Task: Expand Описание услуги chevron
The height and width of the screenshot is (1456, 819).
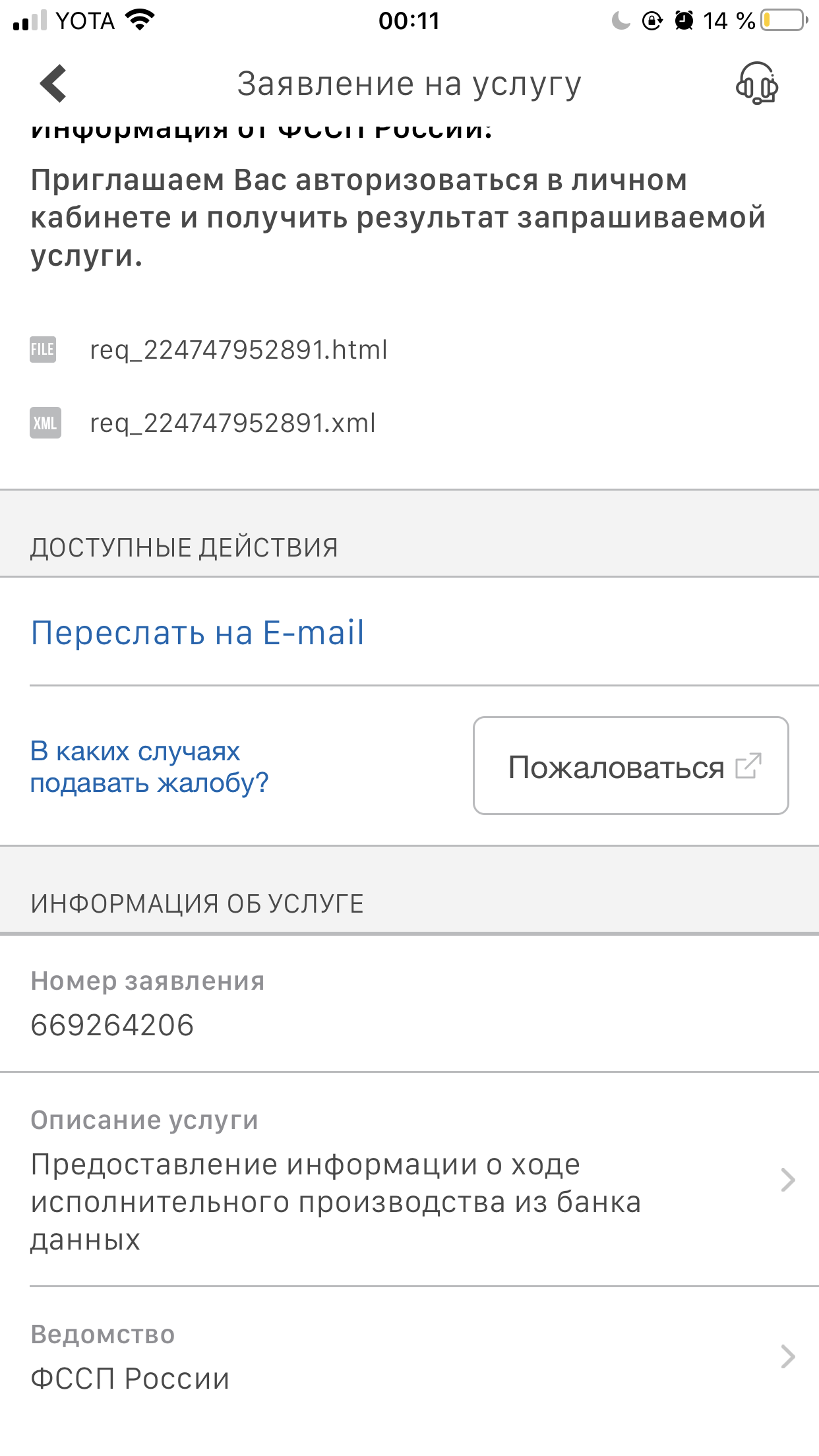Action: point(787,1180)
